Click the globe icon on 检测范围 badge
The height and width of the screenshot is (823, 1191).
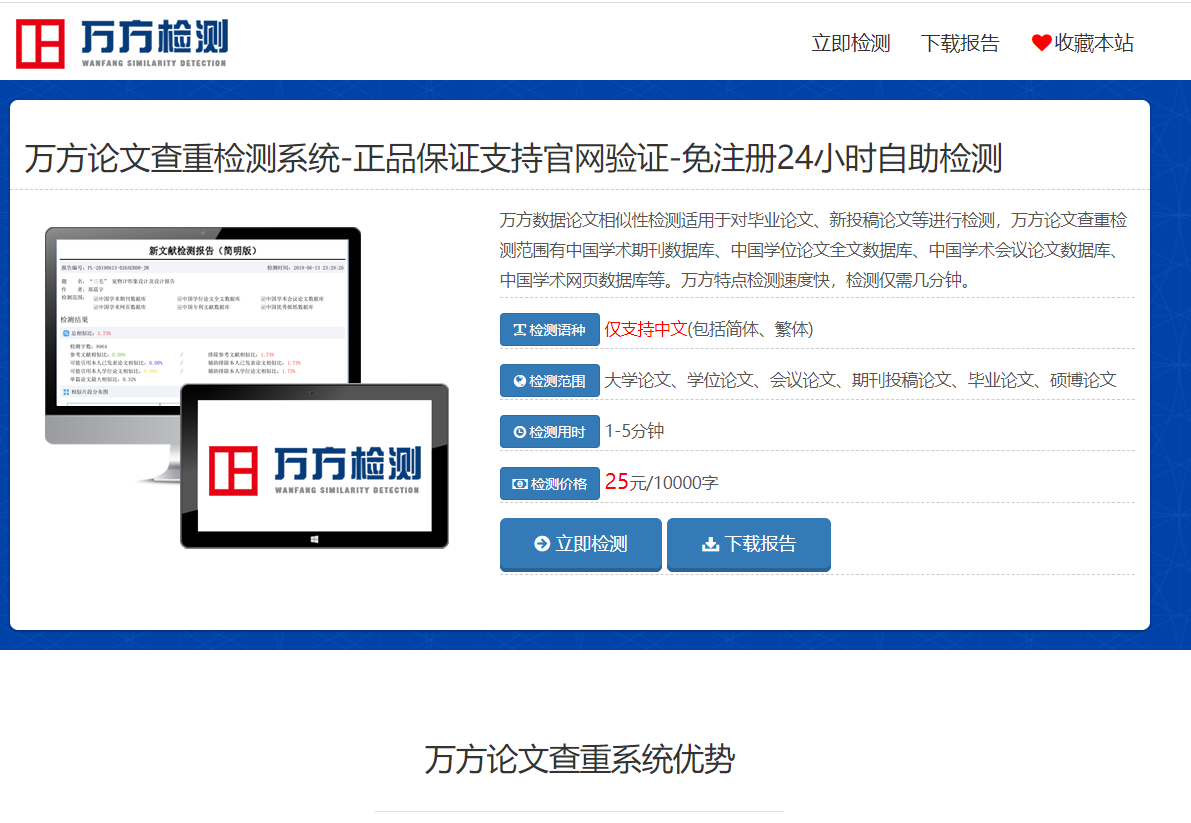pos(519,381)
